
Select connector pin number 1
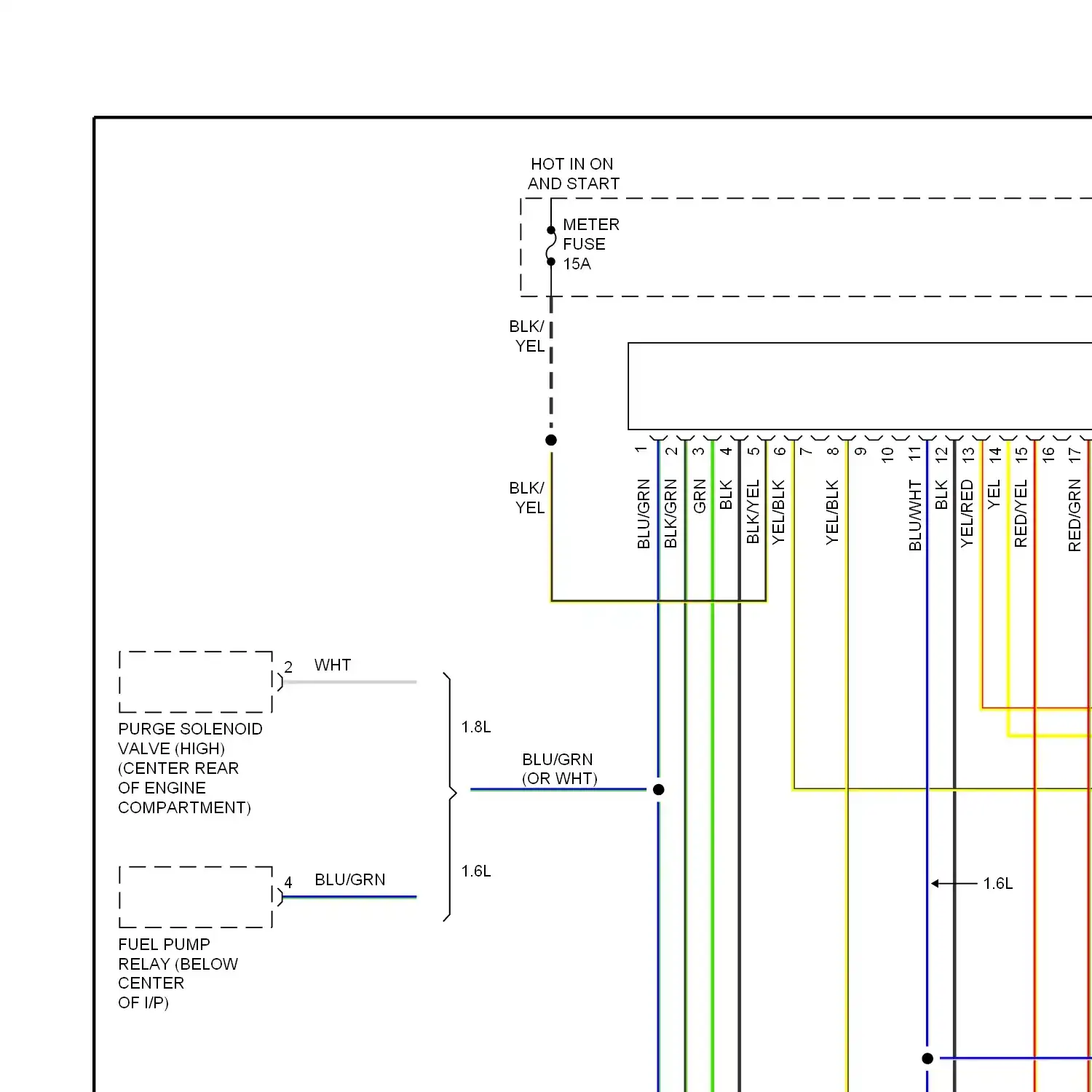[641, 450]
